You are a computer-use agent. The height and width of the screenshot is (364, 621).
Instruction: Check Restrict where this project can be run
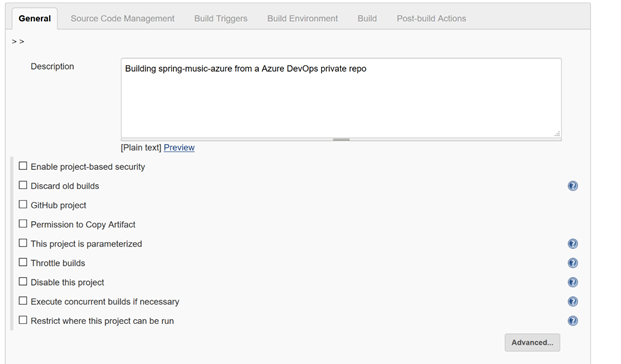[23, 320]
